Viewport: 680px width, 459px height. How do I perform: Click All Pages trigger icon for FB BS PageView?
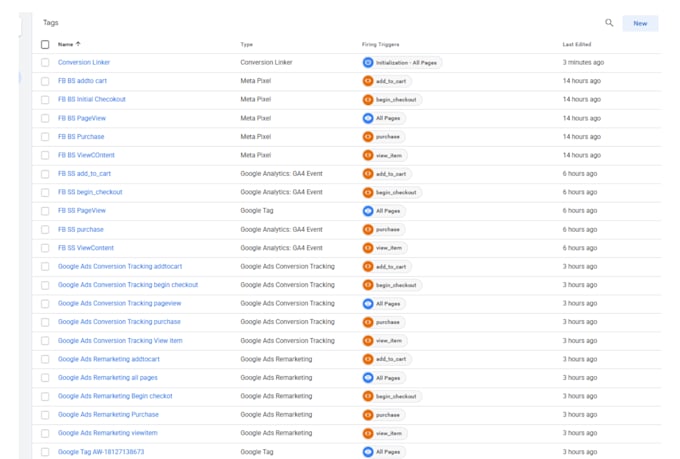click(368, 118)
